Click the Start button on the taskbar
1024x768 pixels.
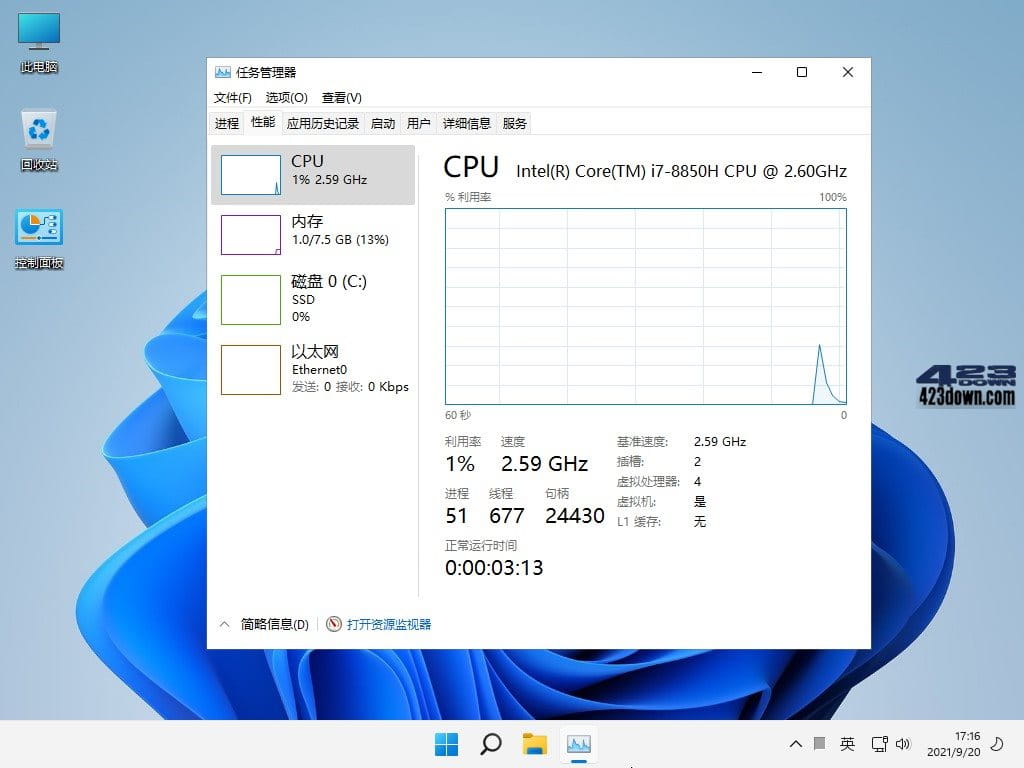pos(446,744)
